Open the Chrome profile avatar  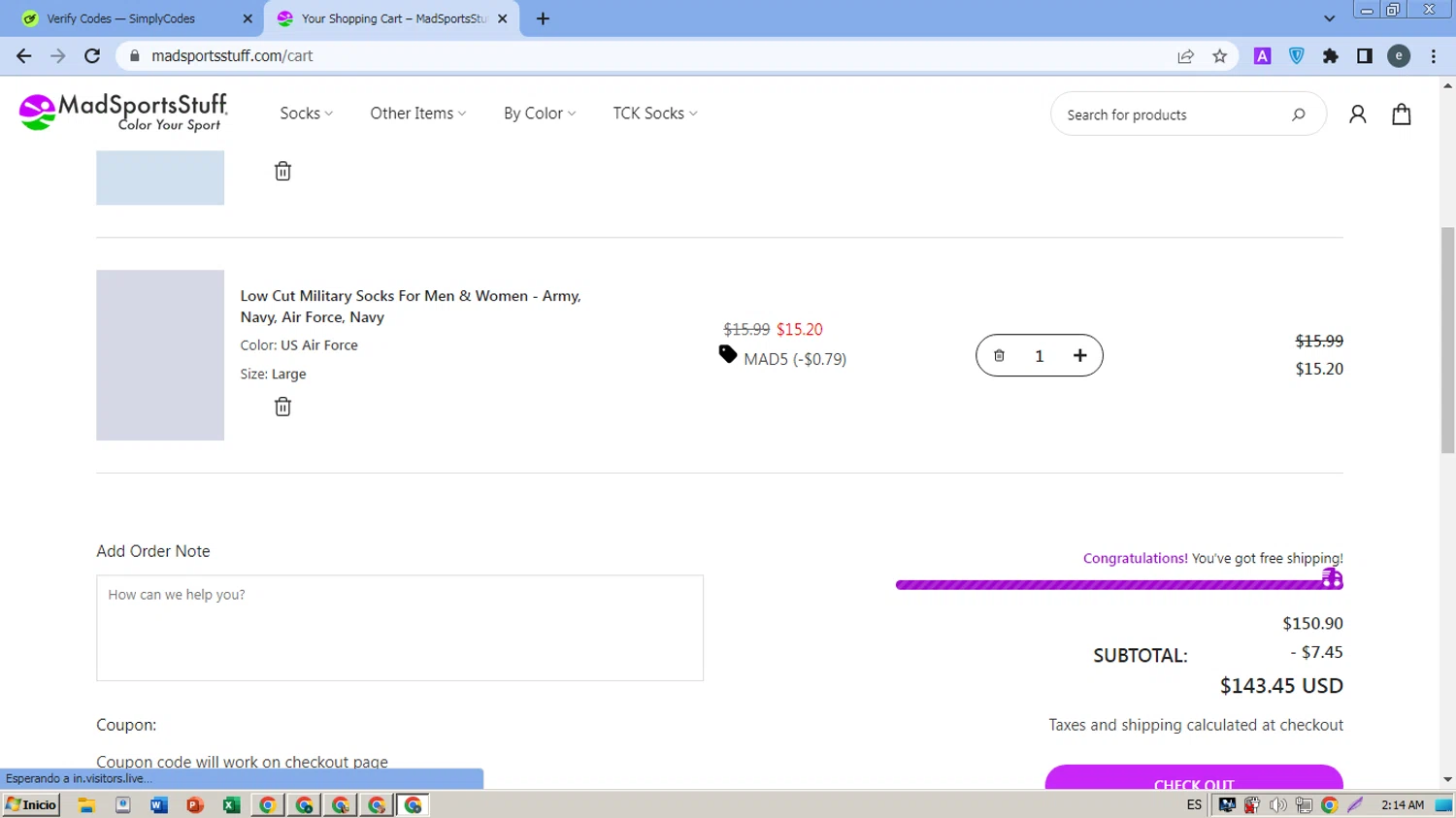pyautogui.click(x=1399, y=56)
